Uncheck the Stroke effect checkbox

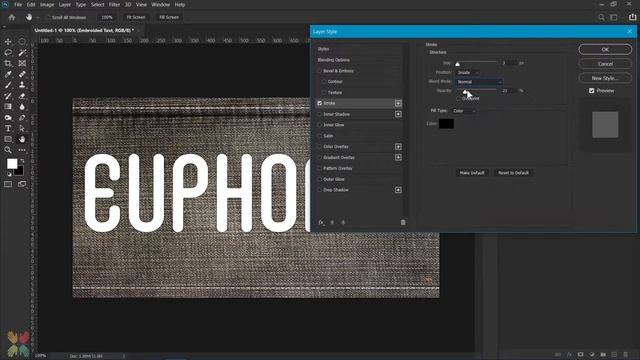point(320,103)
